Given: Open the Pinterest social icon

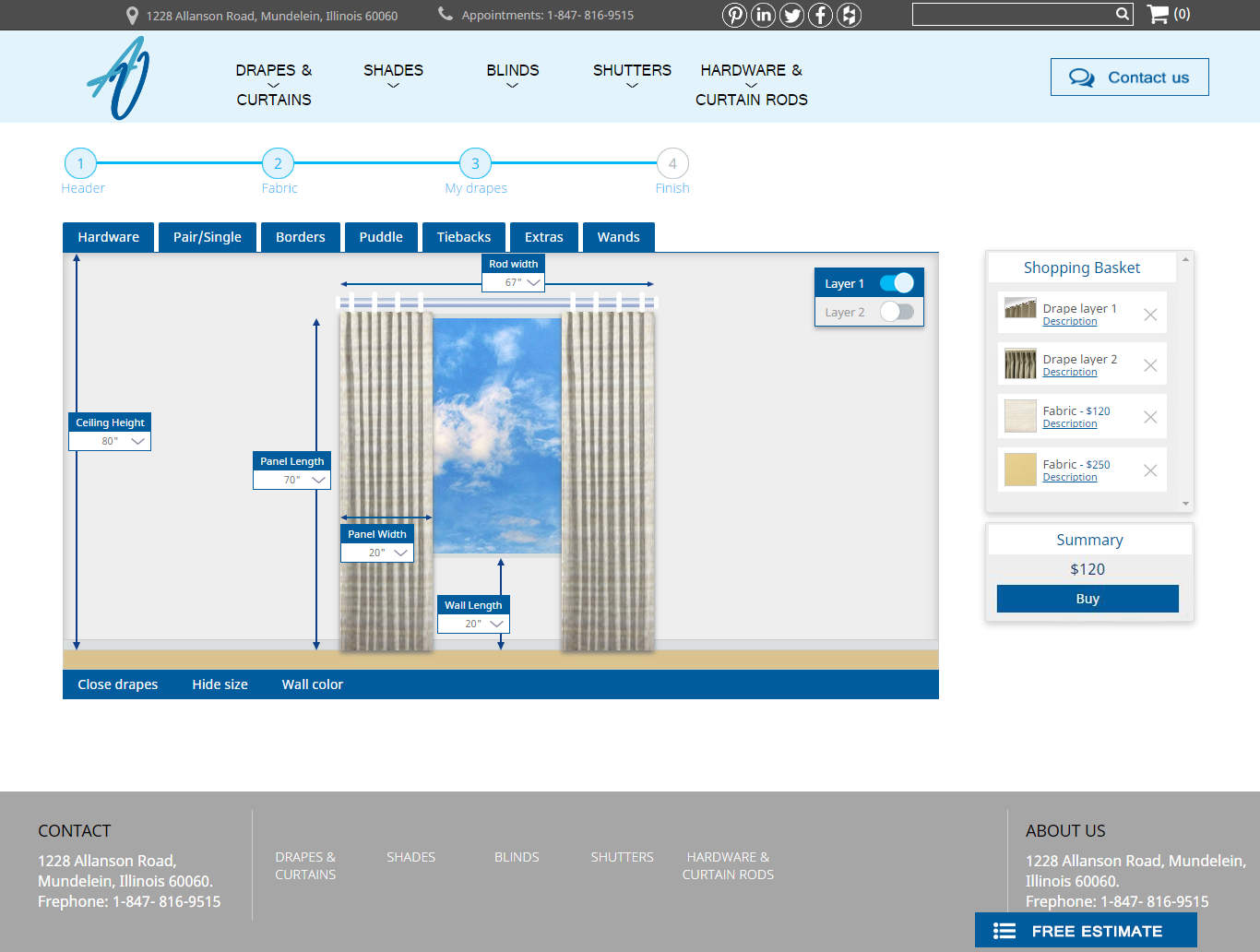Looking at the screenshot, I should [734, 15].
